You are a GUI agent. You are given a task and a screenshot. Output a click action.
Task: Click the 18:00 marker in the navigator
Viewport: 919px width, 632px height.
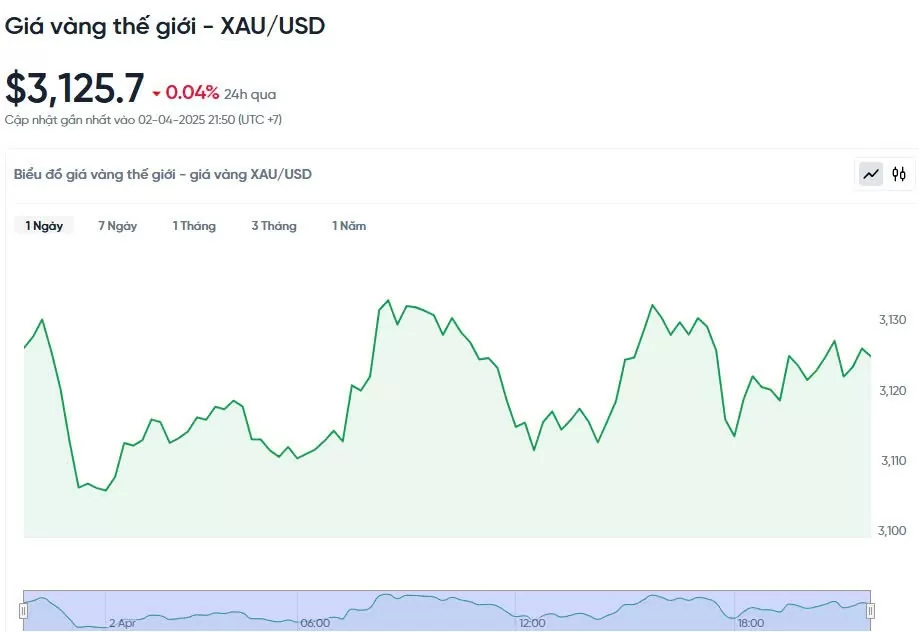pos(751,623)
